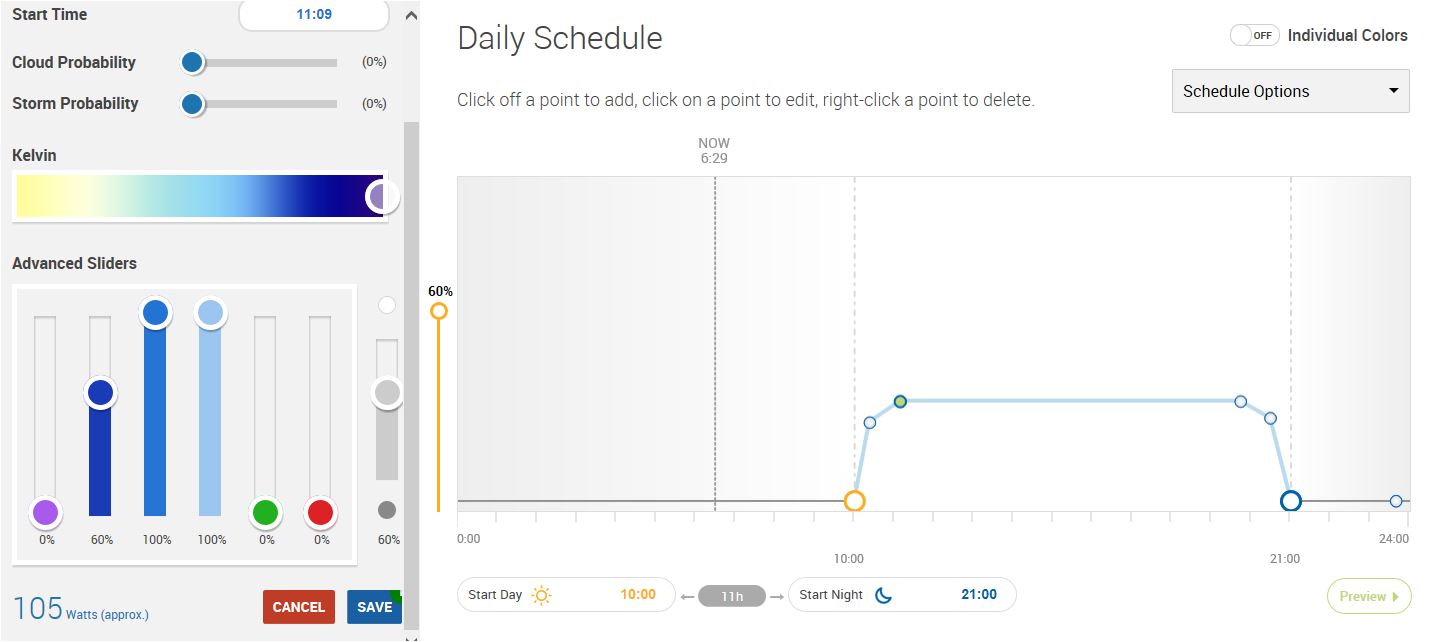The height and width of the screenshot is (642, 1429).
Task: Click the CANCEL button
Action: coord(298,607)
